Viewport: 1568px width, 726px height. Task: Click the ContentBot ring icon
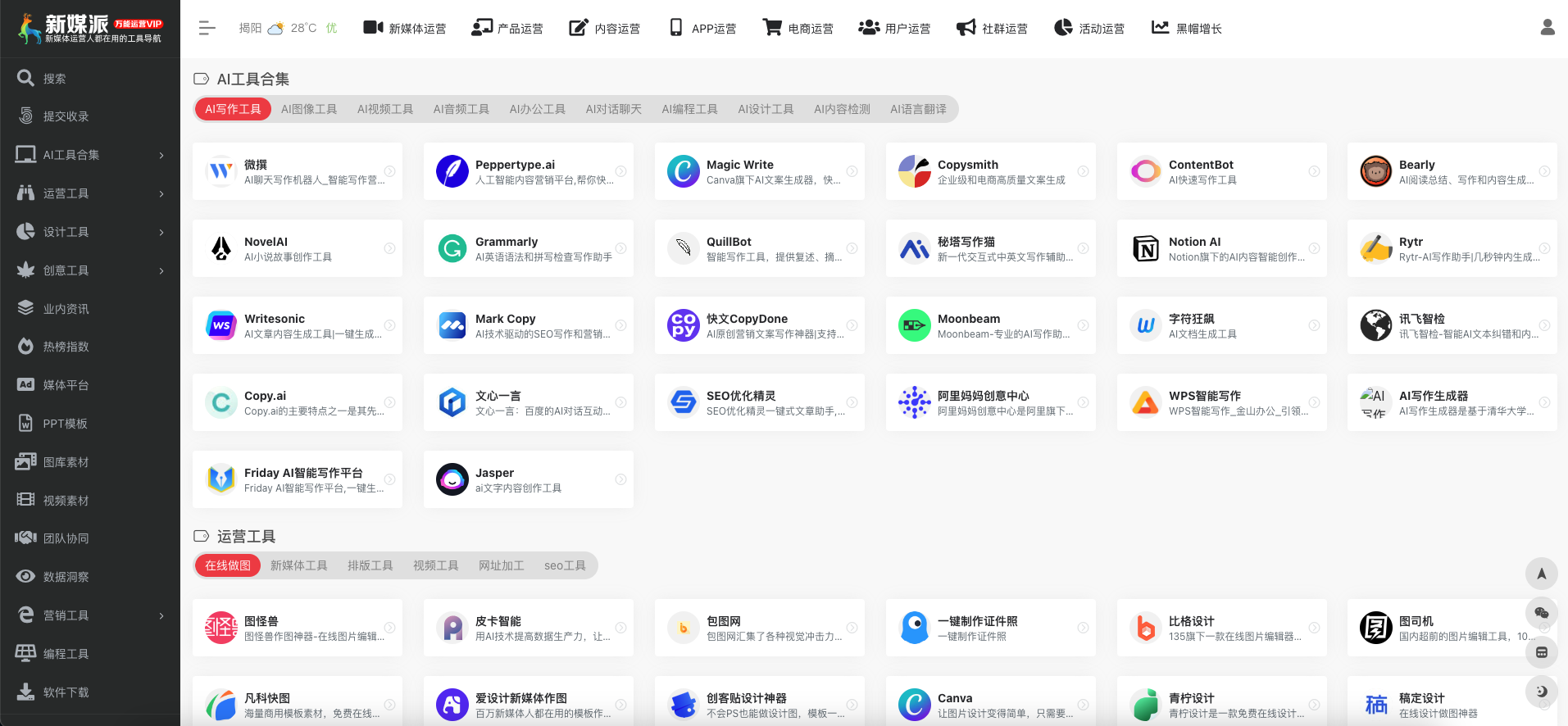tap(1145, 171)
